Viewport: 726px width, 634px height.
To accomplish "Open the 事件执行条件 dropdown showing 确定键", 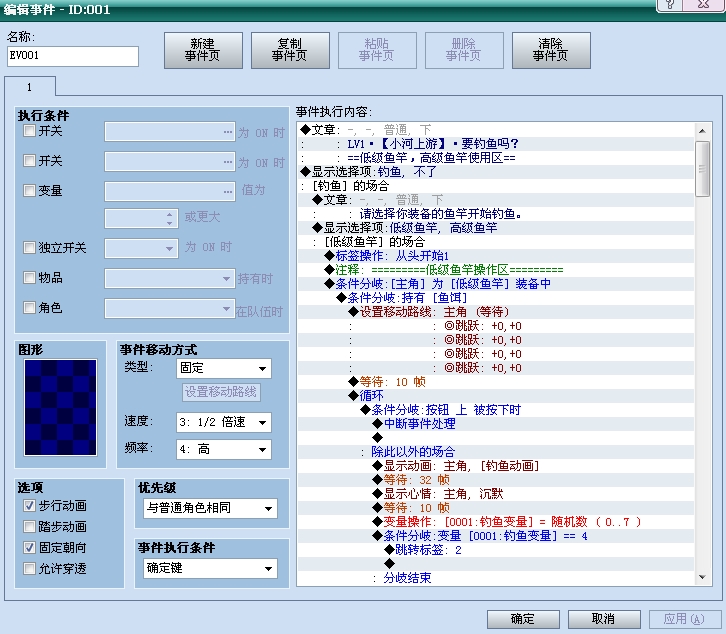I will [210, 568].
